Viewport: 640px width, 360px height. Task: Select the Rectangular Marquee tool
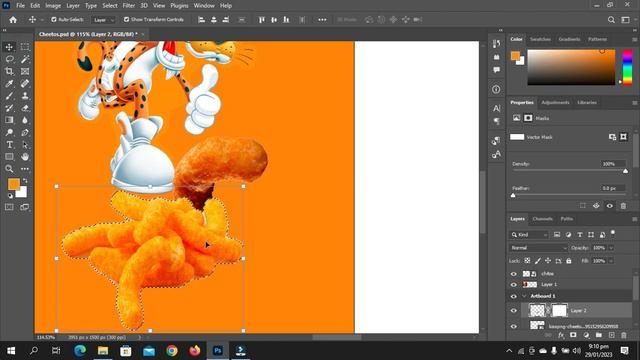click(25, 47)
